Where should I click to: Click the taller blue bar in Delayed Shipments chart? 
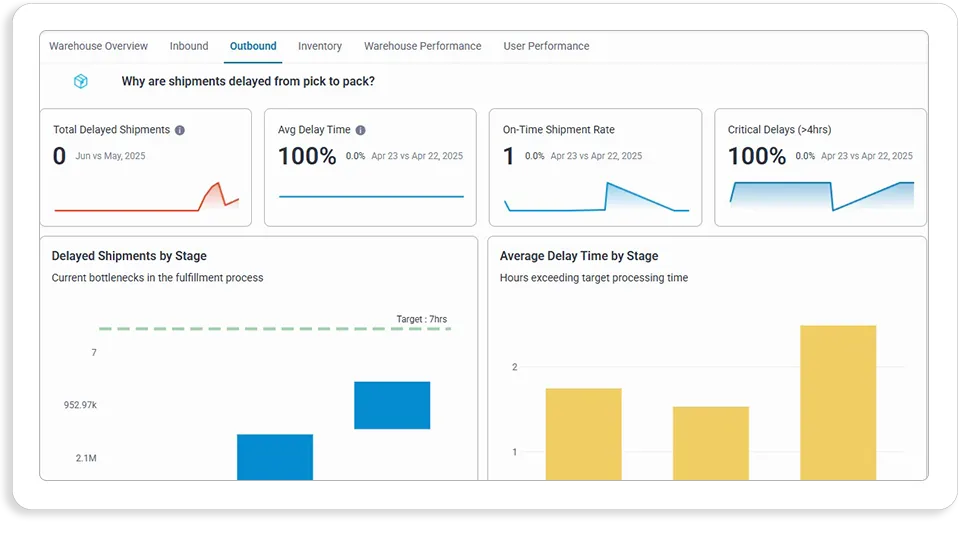pos(392,405)
